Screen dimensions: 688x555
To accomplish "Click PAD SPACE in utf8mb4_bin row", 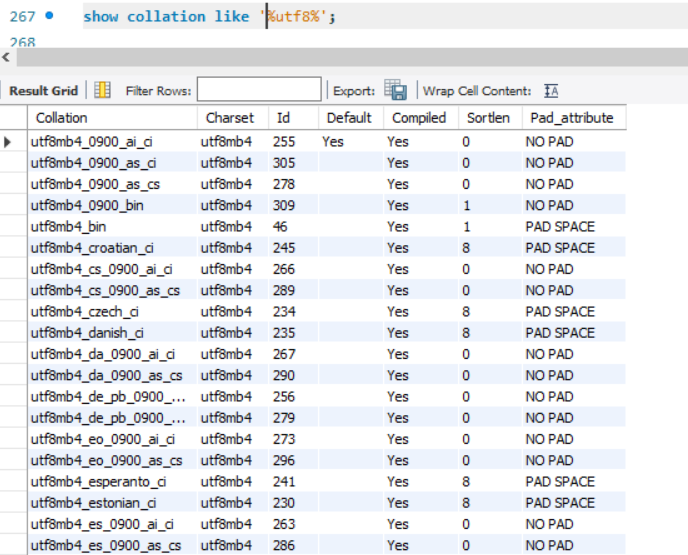I will pos(574,226).
